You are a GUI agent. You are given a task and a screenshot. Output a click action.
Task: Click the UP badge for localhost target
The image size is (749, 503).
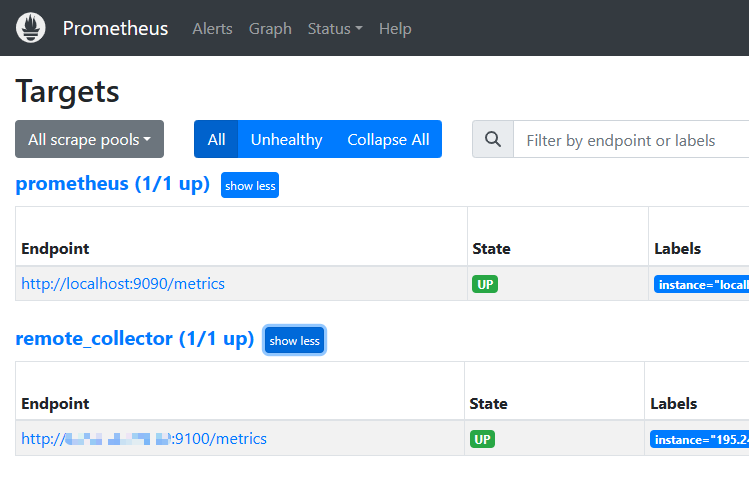[485, 284]
